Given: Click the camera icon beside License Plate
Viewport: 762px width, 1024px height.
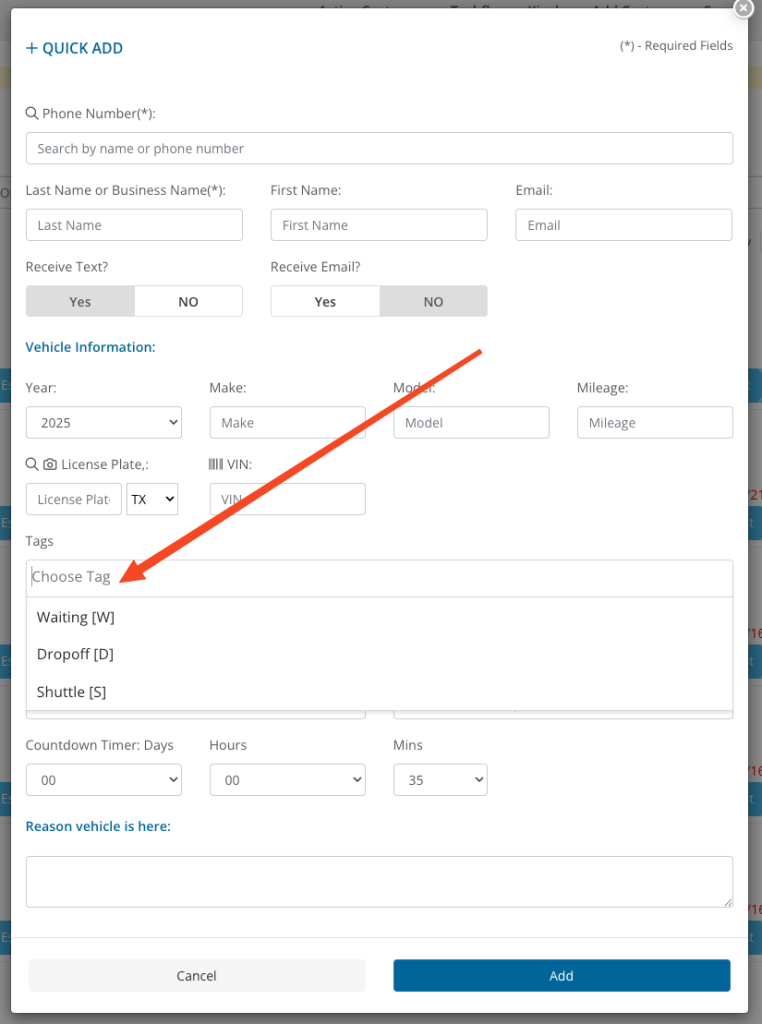Looking at the screenshot, I should (50, 464).
